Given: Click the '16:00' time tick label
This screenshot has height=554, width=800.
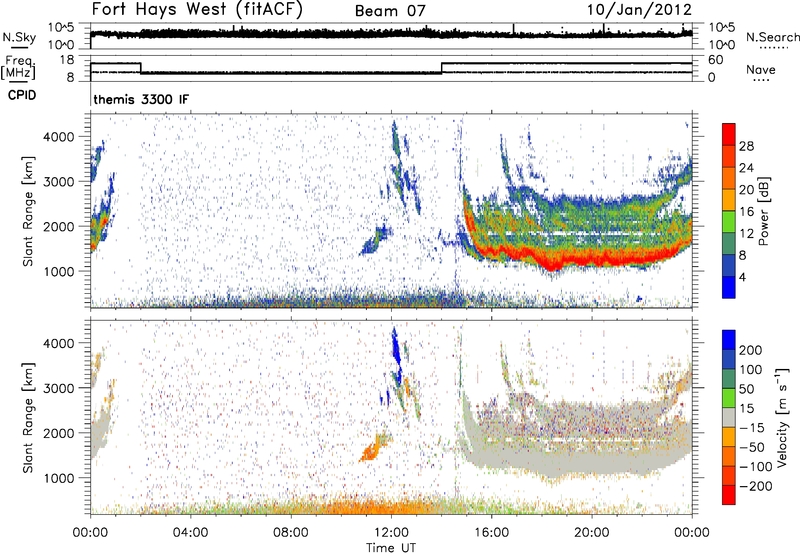Looking at the screenshot, I should point(491,533).
